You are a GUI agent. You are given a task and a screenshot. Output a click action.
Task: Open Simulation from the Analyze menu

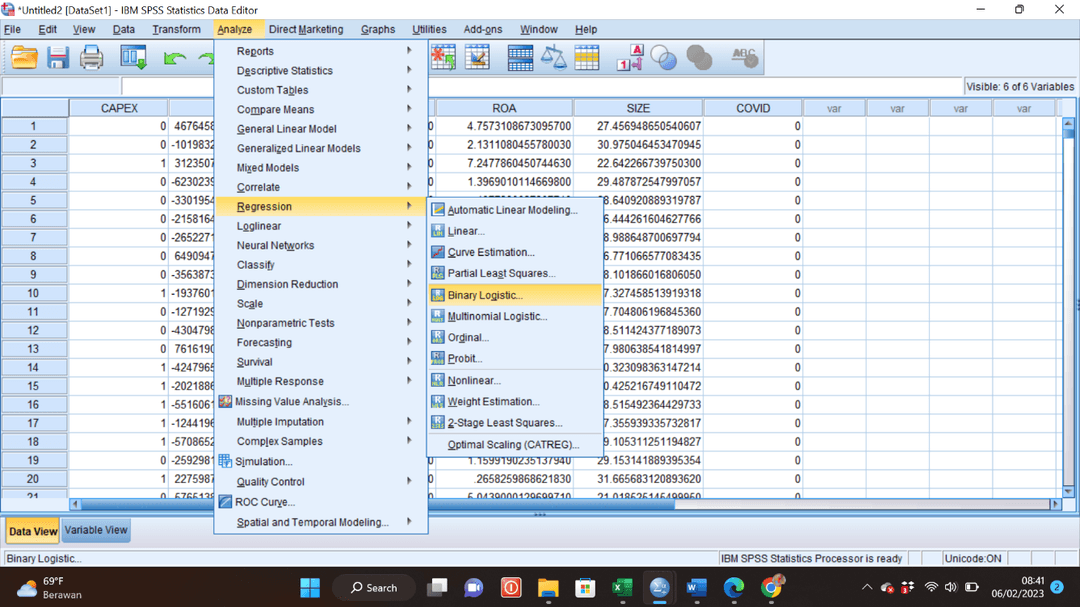[263, 462]
